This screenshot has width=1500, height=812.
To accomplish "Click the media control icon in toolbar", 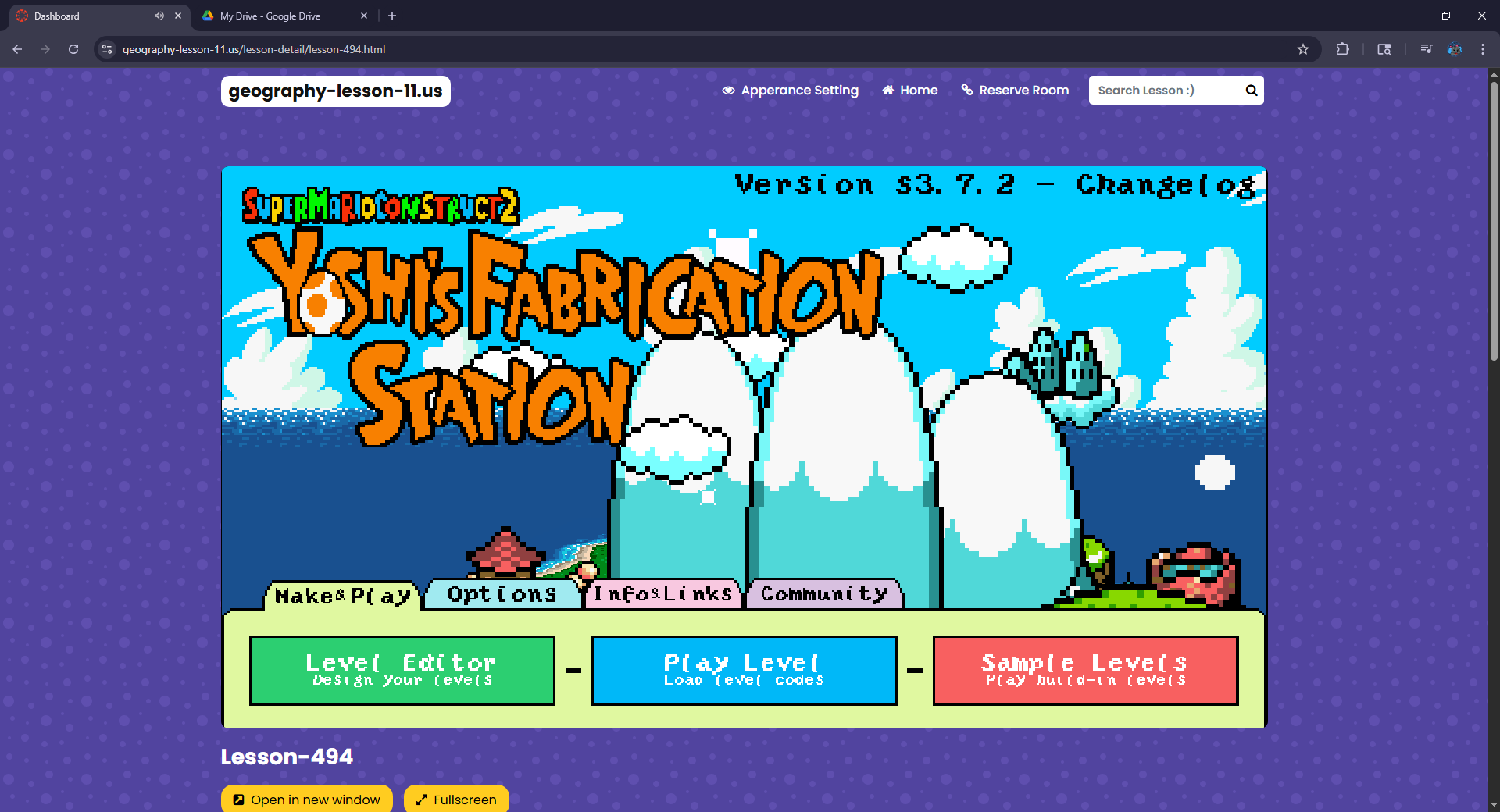I will (x=1427, y=49).
